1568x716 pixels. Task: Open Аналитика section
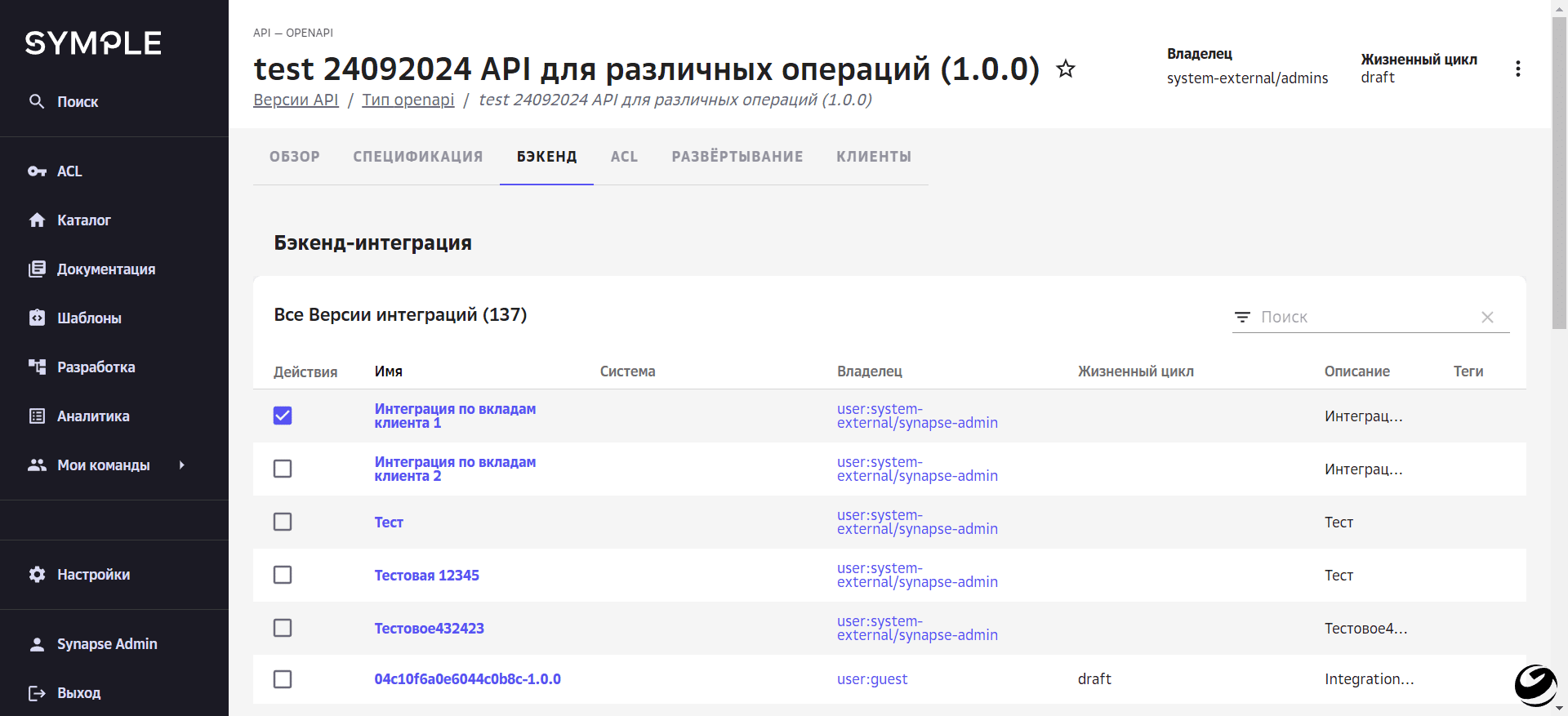[93, 416]
